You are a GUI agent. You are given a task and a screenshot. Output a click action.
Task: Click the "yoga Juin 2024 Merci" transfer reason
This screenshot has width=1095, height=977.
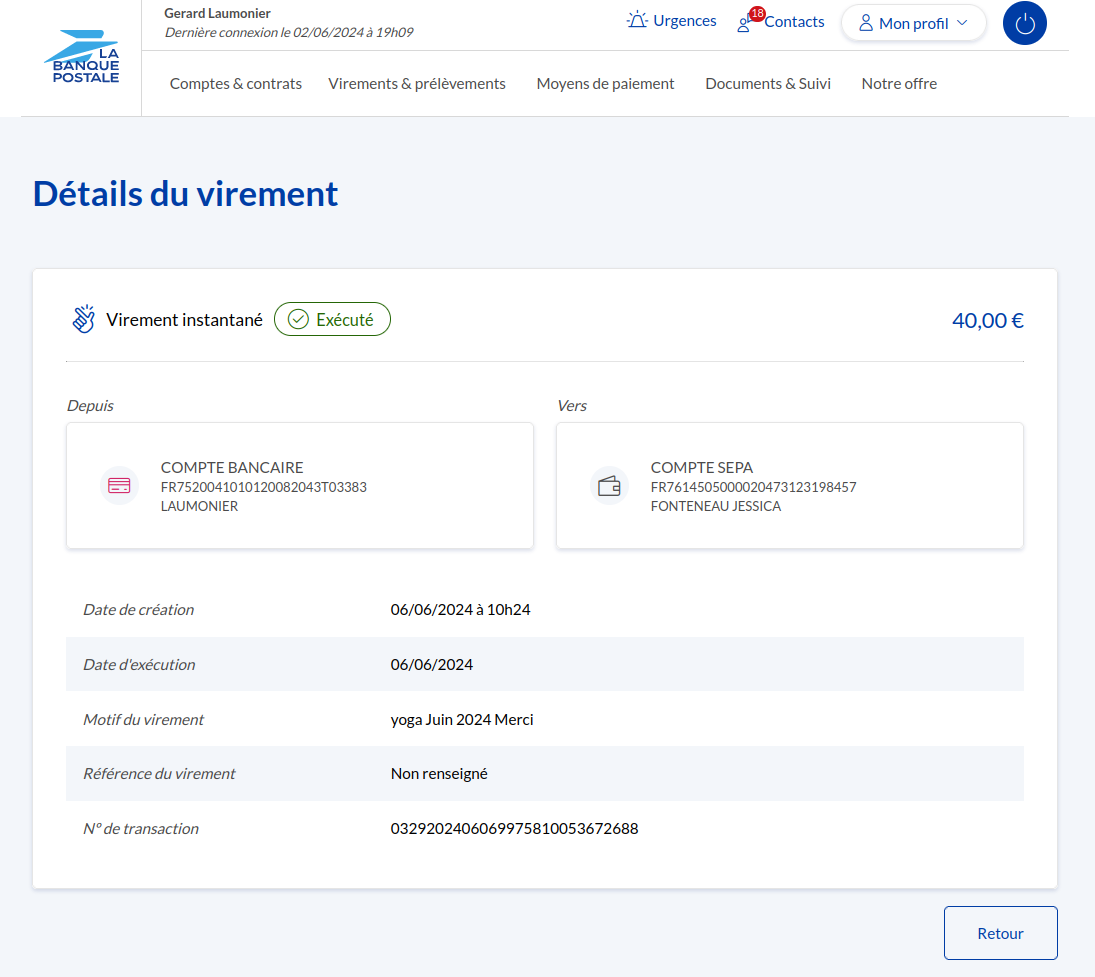click(462, 720)
